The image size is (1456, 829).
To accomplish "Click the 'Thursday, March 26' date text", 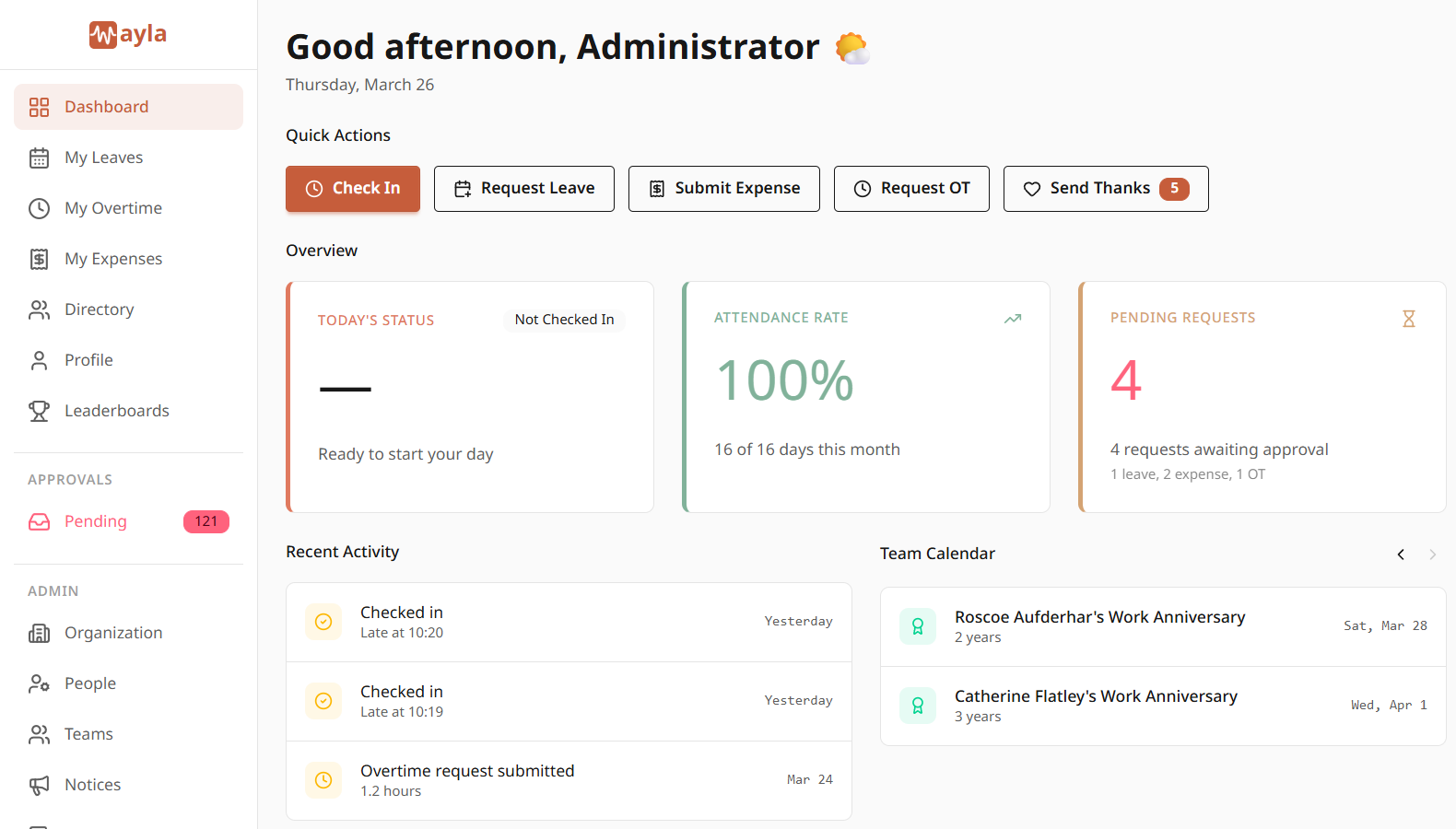I will click(359, 85).
